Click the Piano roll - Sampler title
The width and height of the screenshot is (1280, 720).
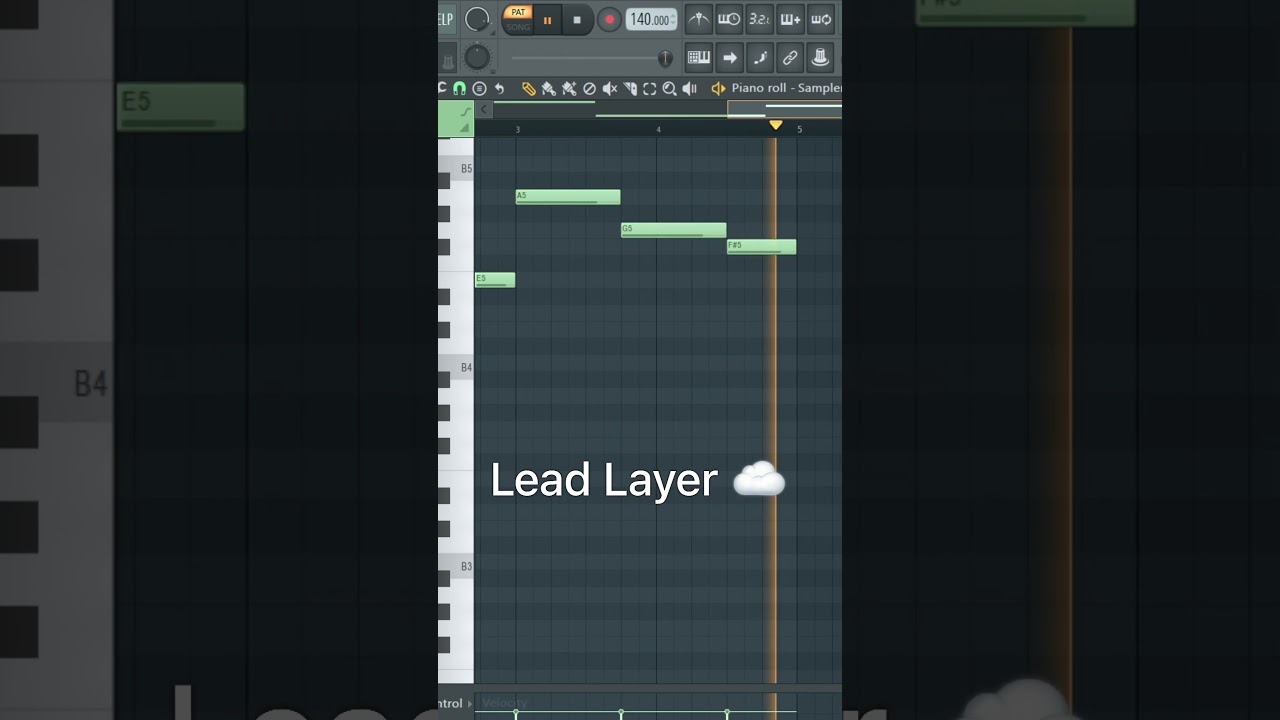pyautogui.click(x=786, y=88)
